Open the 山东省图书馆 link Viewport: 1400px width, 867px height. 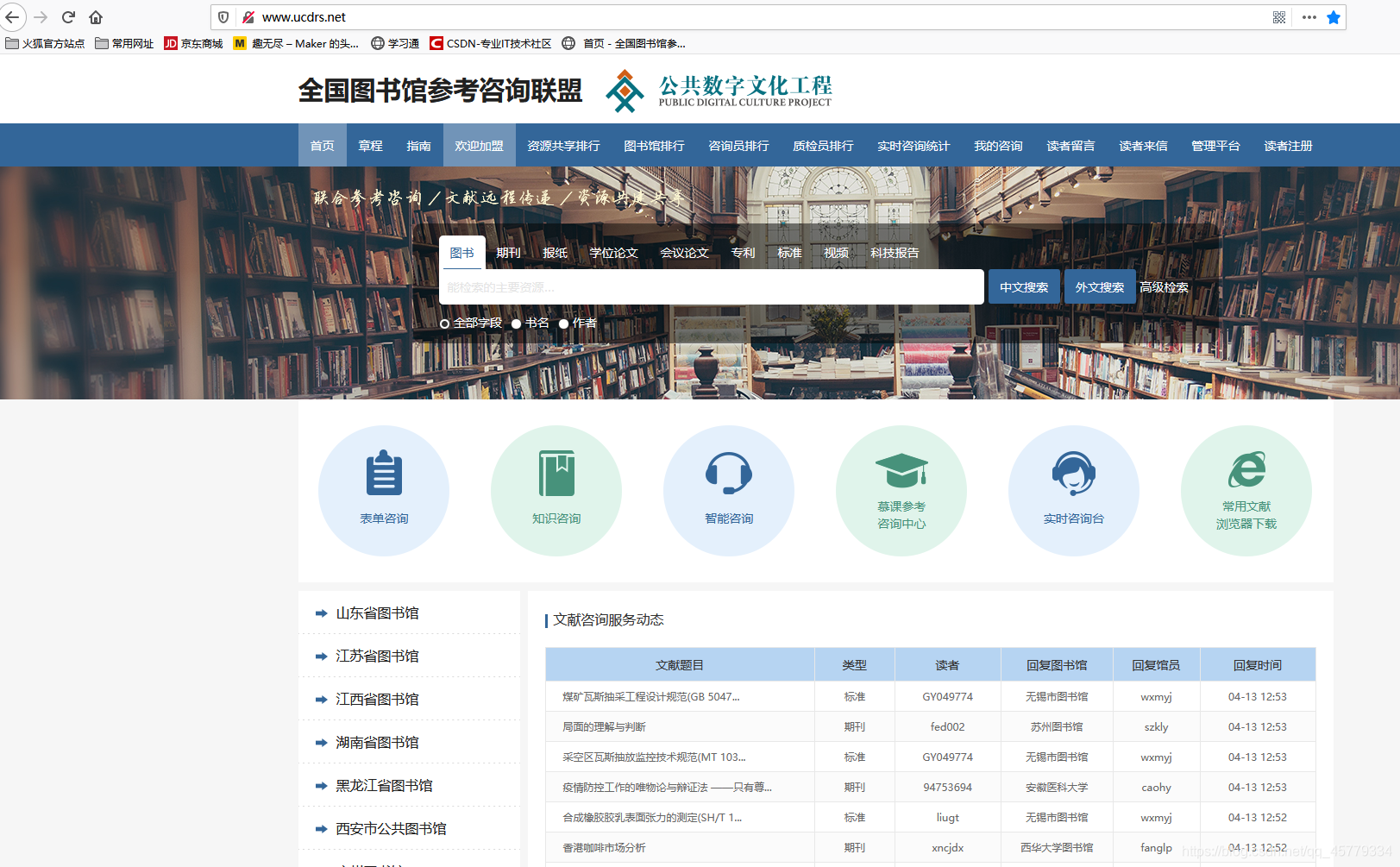click(377, 613)
